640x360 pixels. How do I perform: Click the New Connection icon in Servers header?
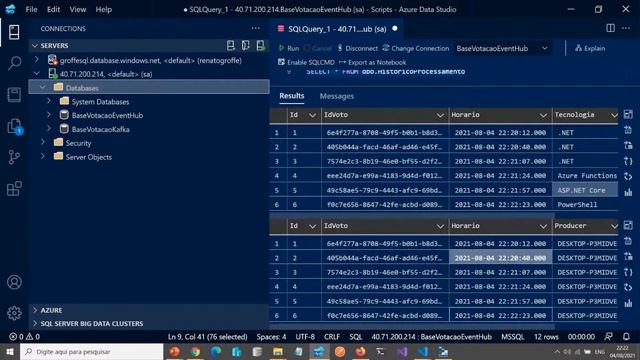point(231,45)
